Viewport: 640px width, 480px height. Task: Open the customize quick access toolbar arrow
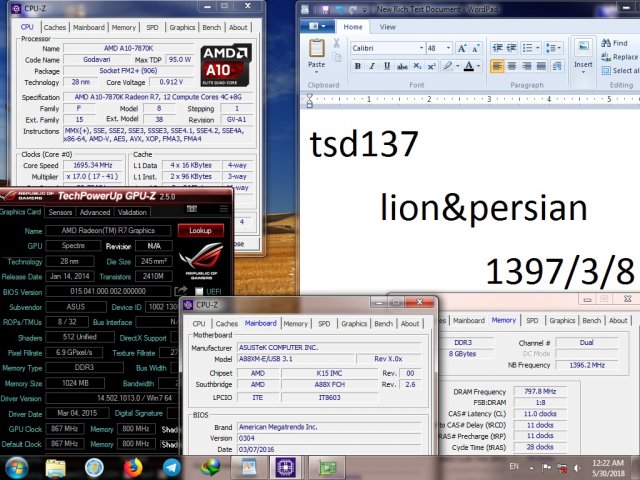[x=365, y=9]
